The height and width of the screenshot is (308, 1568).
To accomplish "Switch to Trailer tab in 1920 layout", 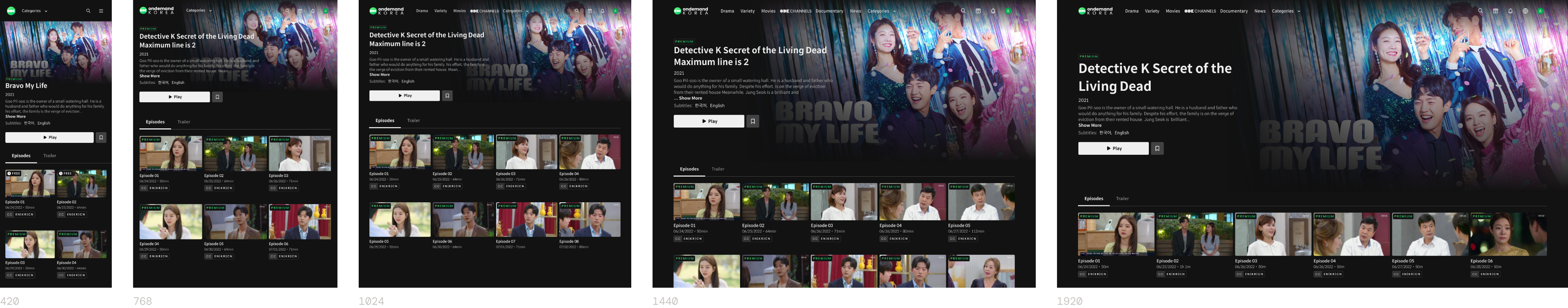I will [1122, 198].
